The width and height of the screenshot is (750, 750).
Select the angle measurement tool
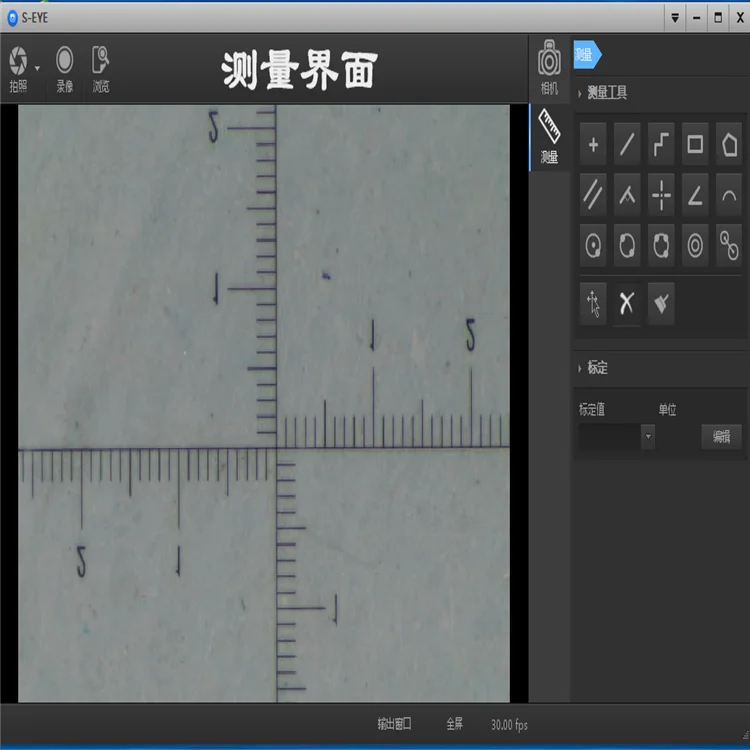tap(695, 195)
